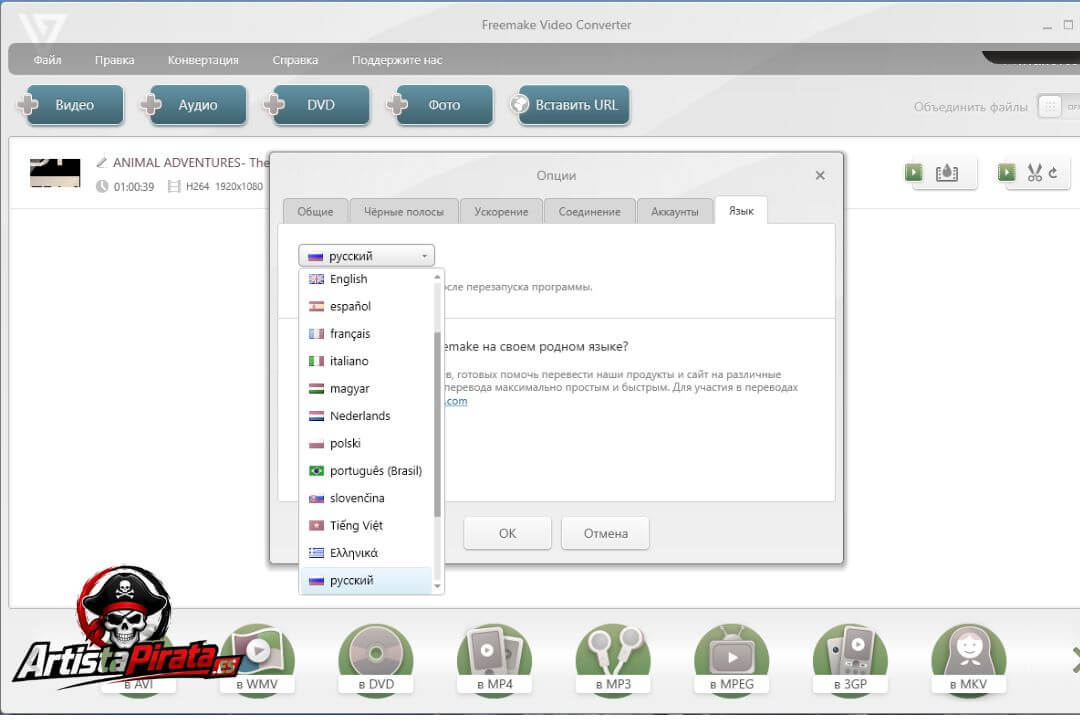
Task: Click the scissors cut video icon
Action: 1035,172
